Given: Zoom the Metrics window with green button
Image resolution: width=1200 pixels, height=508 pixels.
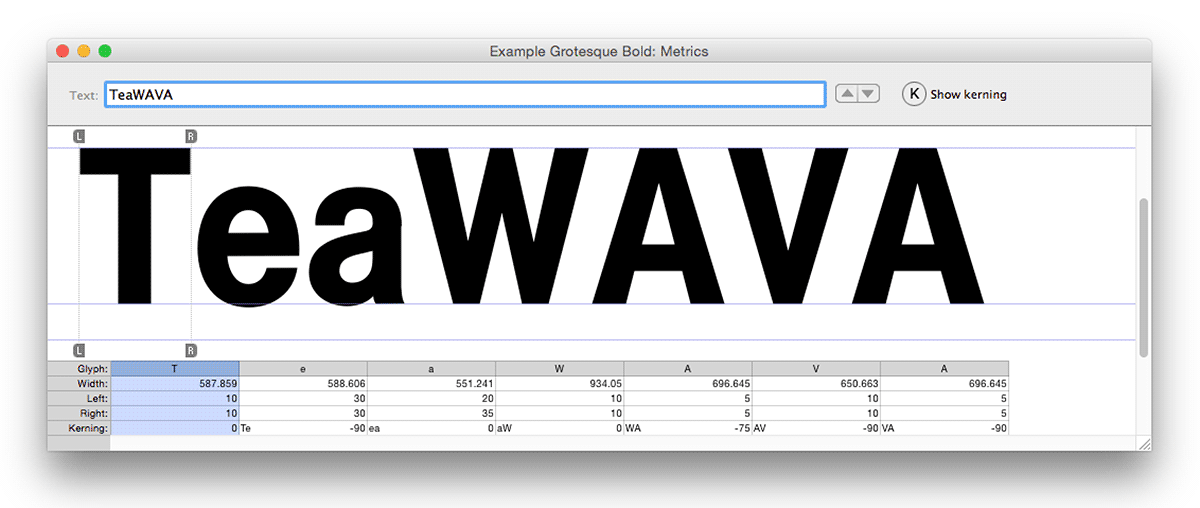Looking at the screenshot, I should [105, 51].
